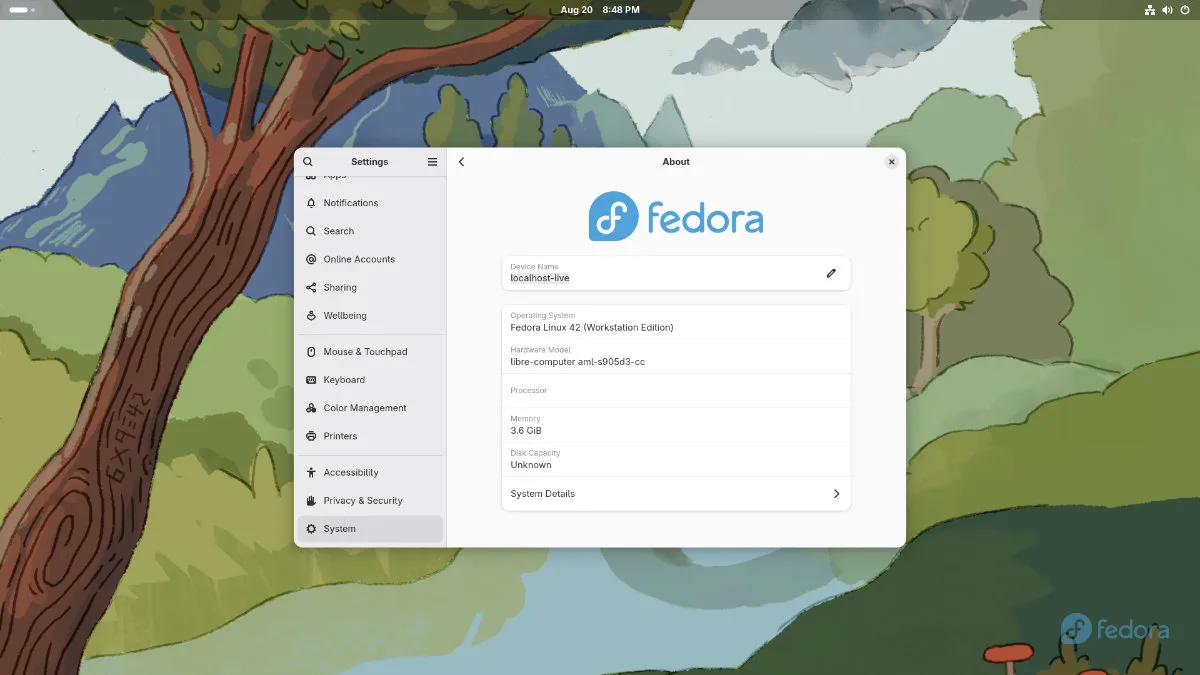This screenshot has width=1200, height=675.
Task: Click the Privacy & Security hand icon
Action: (312, 500)
